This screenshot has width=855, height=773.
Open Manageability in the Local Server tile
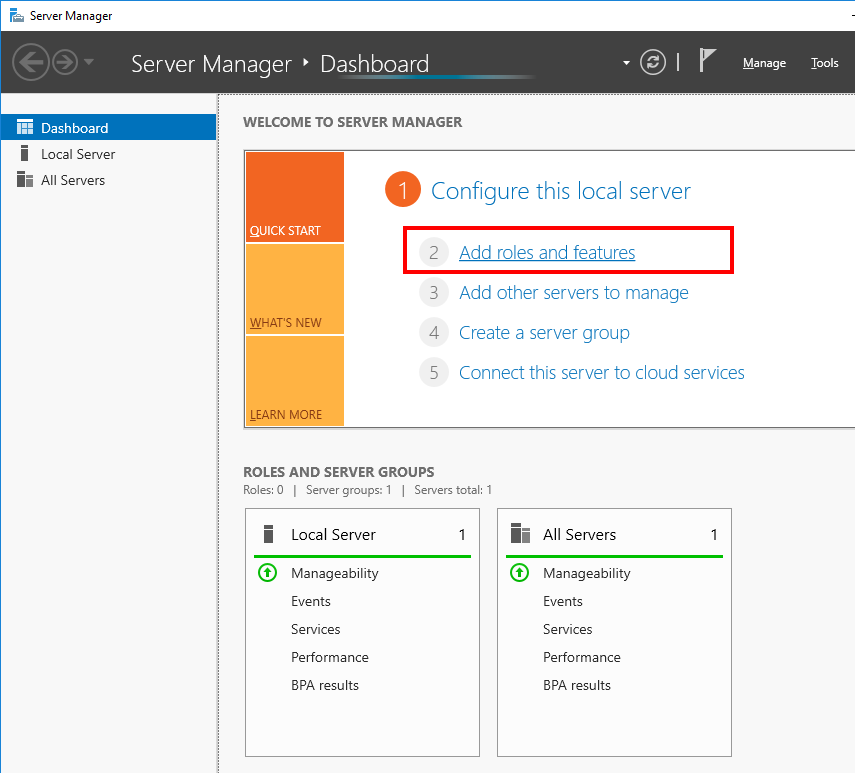tap(334, 573)
